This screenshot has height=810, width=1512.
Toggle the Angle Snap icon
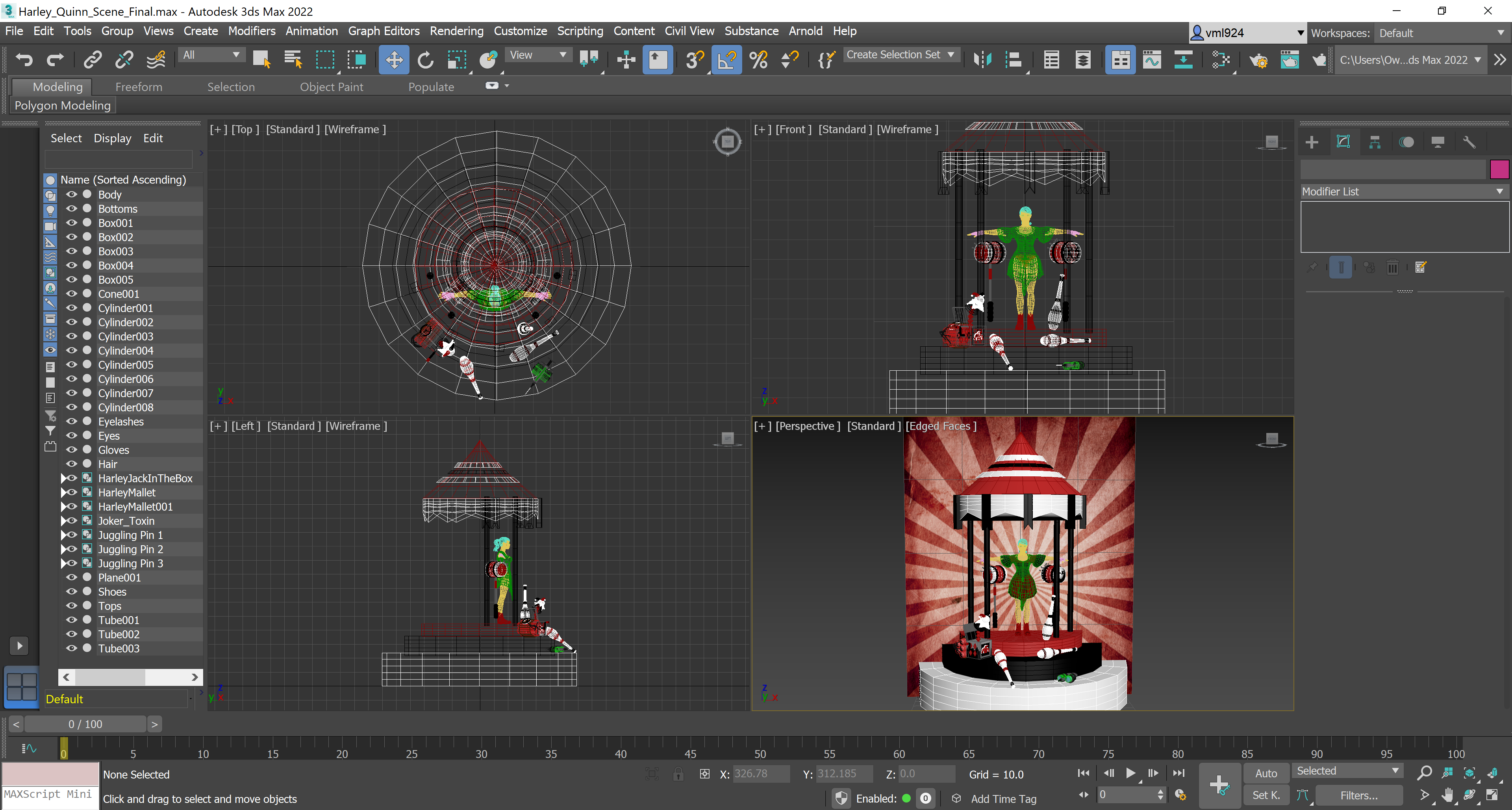pyautogui.click(x=726, y=60)
